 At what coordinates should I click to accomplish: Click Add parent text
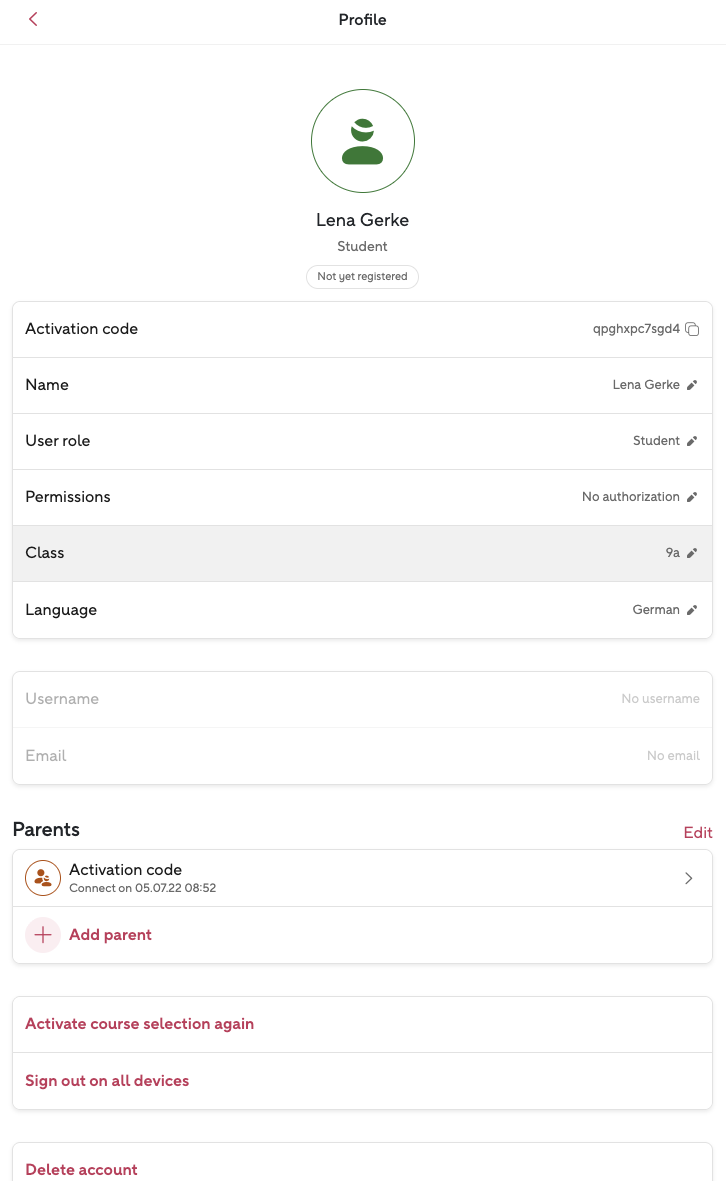[x=110, y=935]
